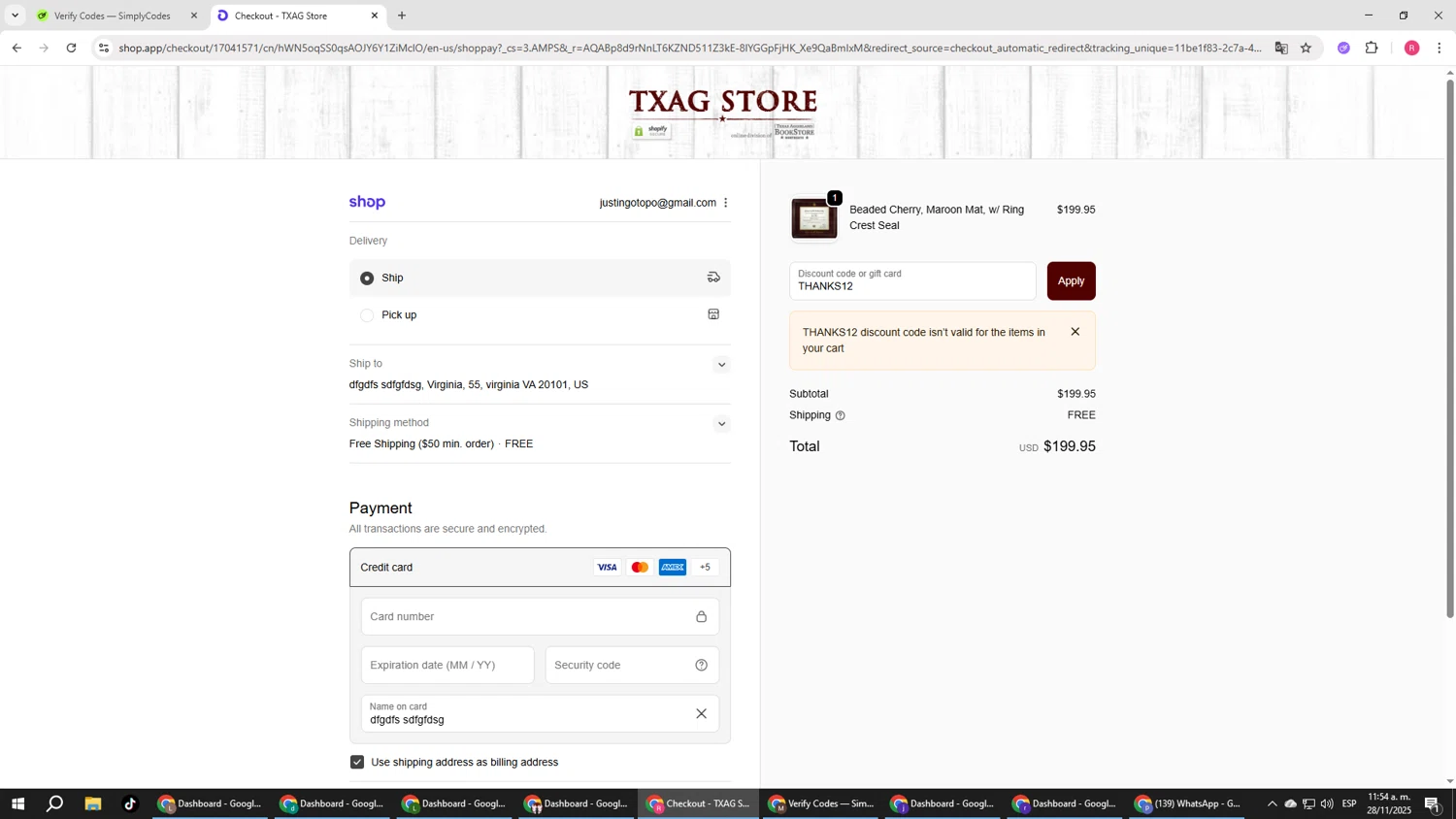Open the Extensions puzzle icon
The image size is (1456, 819).
[x=1372, y=48]
